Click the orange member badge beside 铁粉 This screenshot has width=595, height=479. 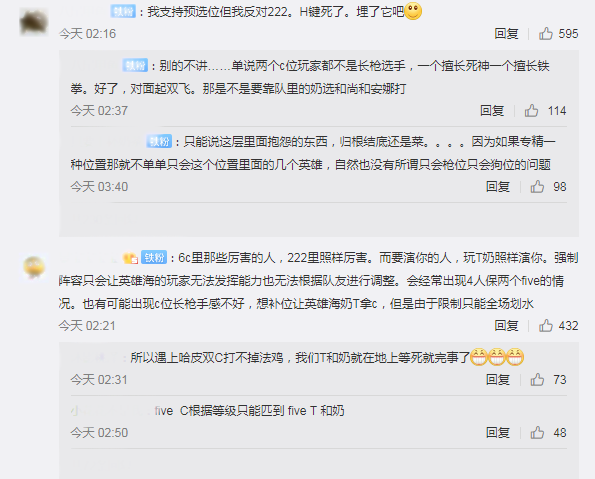click(131, 258)
